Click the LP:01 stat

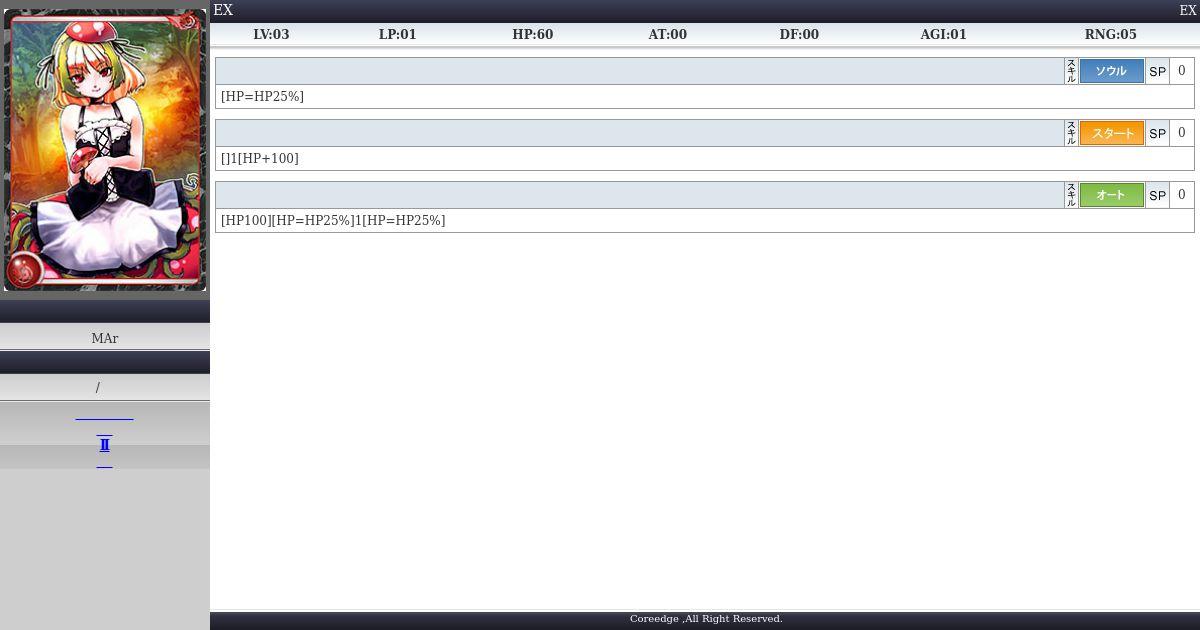(397, 34)
